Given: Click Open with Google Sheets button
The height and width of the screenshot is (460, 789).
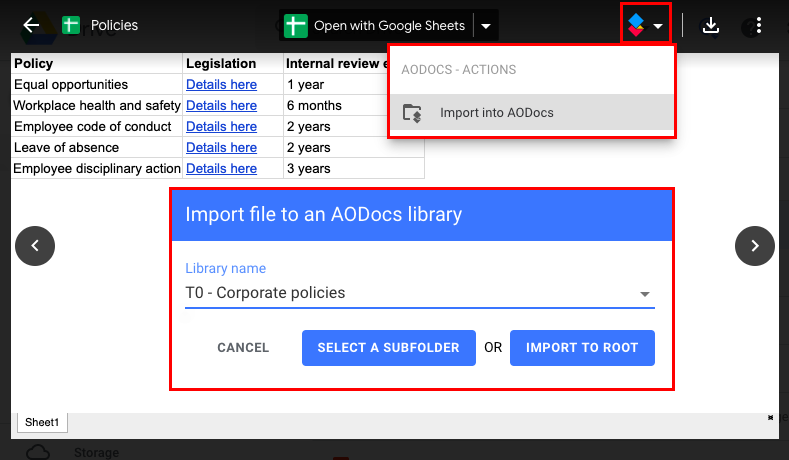Looking at the screenshot, I should 376,26.
